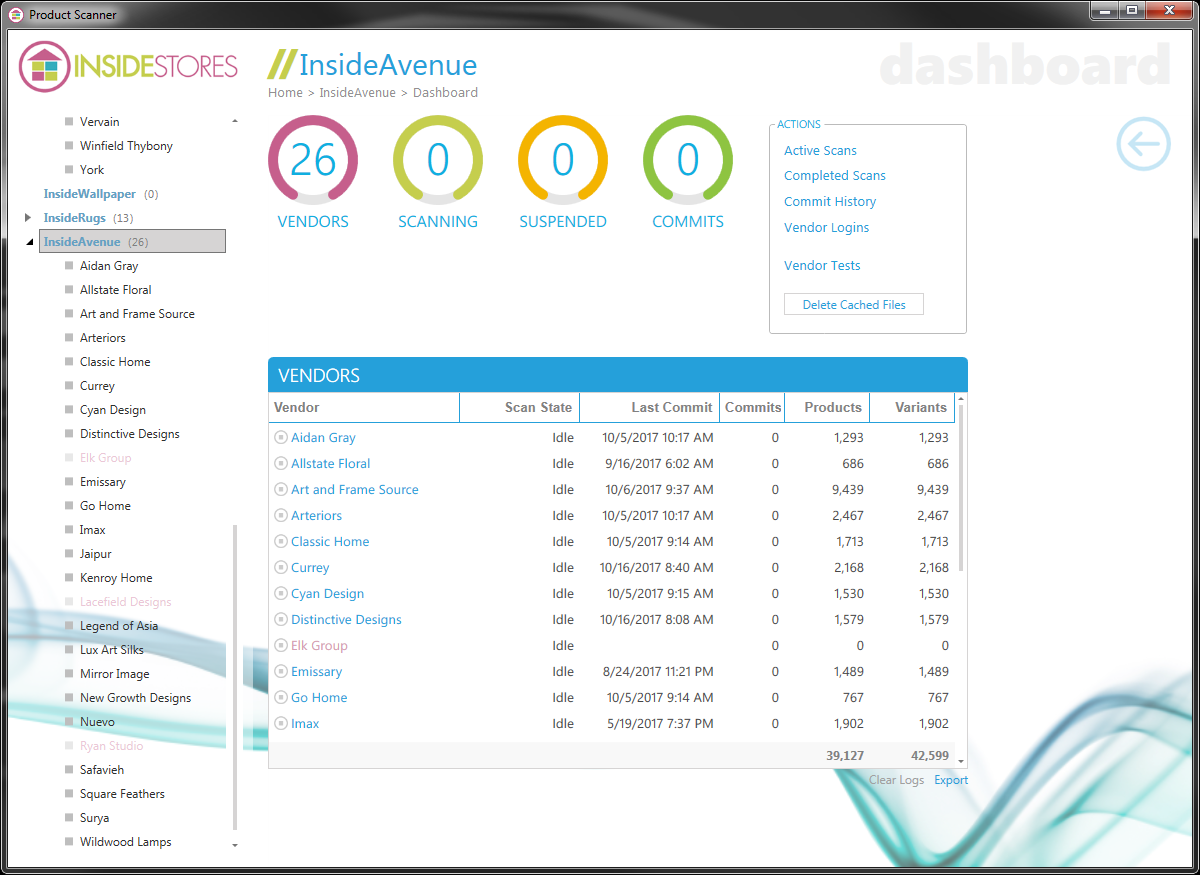Image resolution: width=1200 pixels, height=875 pixels.
Task: Click the status icon beside Elk Group in the table
Action: click(x=281, y=646)
